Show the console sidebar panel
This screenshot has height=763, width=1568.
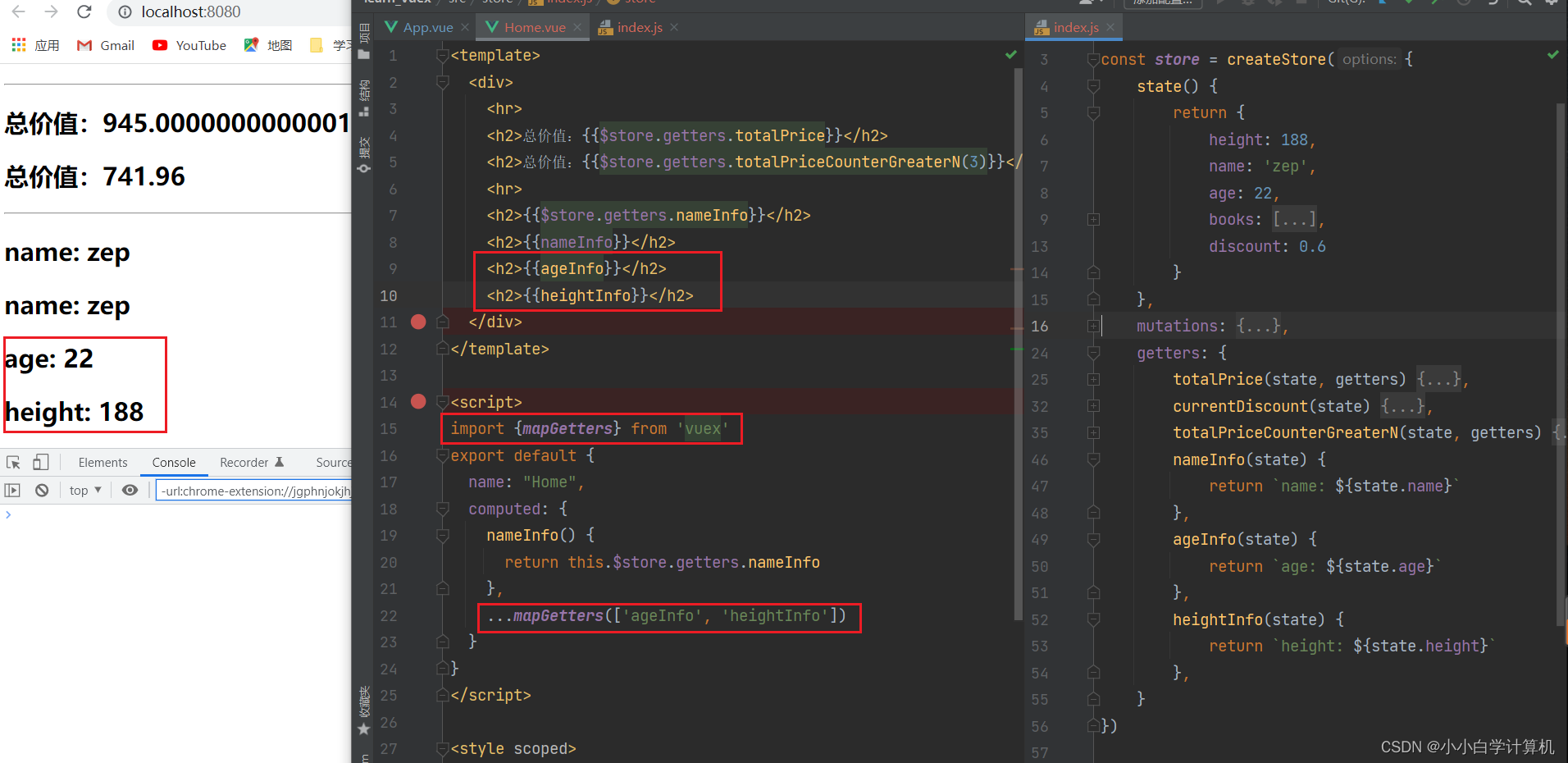[12, 491]
